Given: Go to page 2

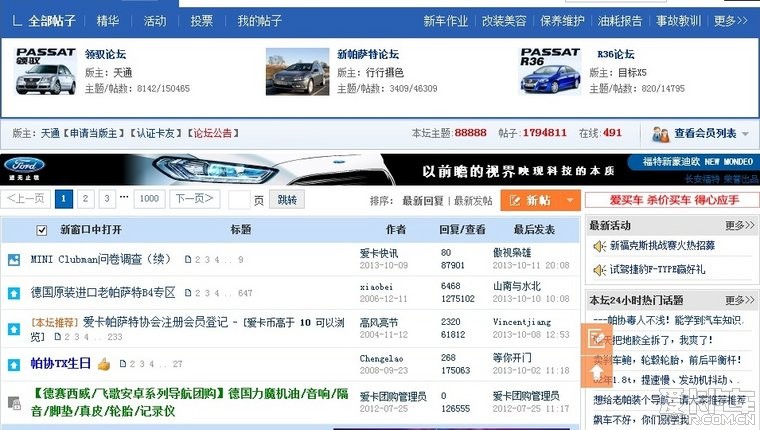Looking at the screenshot, I should tap(85, 199).
